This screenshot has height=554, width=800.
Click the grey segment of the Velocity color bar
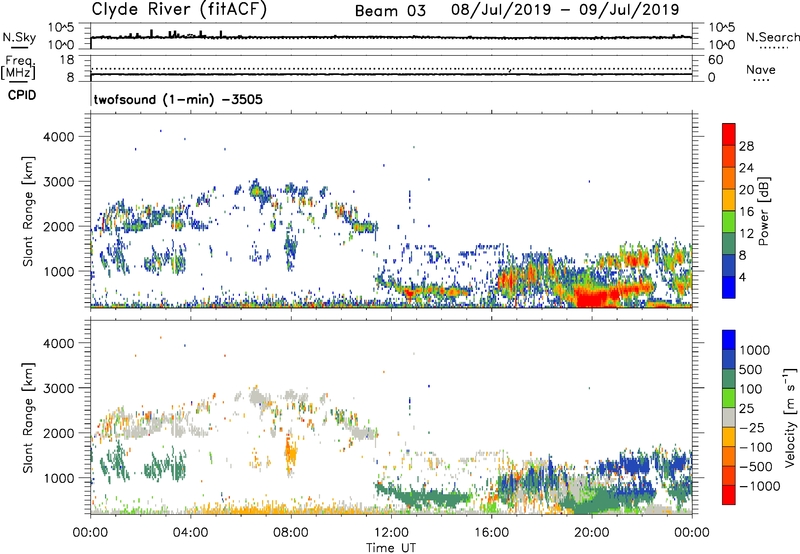click(x=729, y=416)
